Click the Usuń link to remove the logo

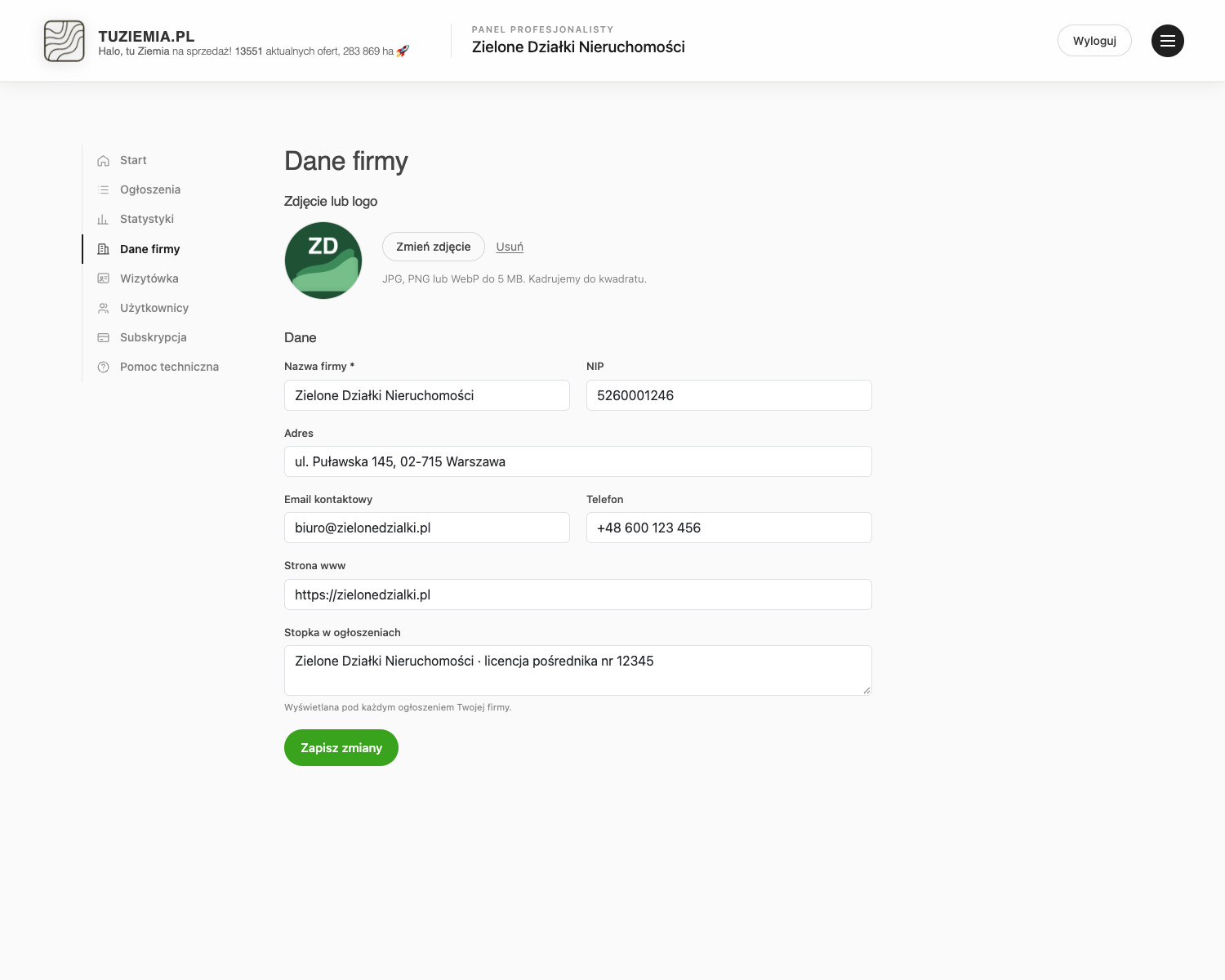click(510, 247)
